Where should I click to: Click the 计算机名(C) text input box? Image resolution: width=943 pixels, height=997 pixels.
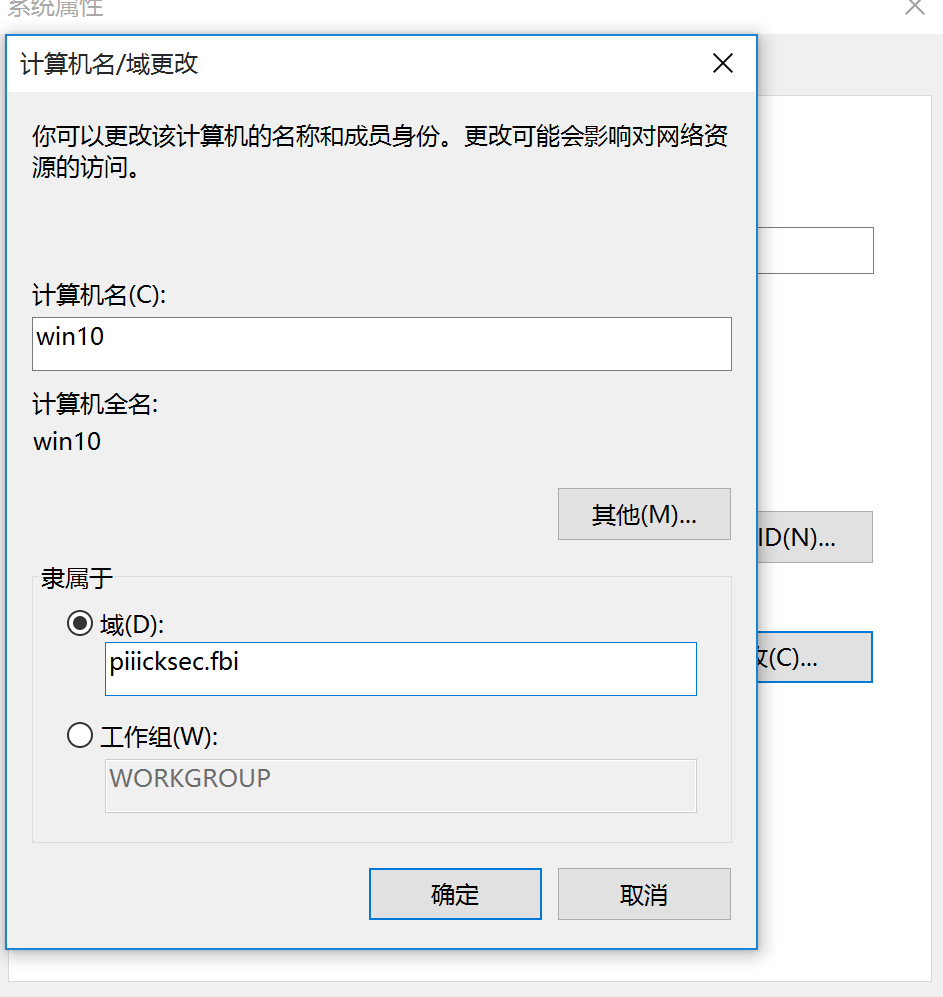[x=381, y=344]
